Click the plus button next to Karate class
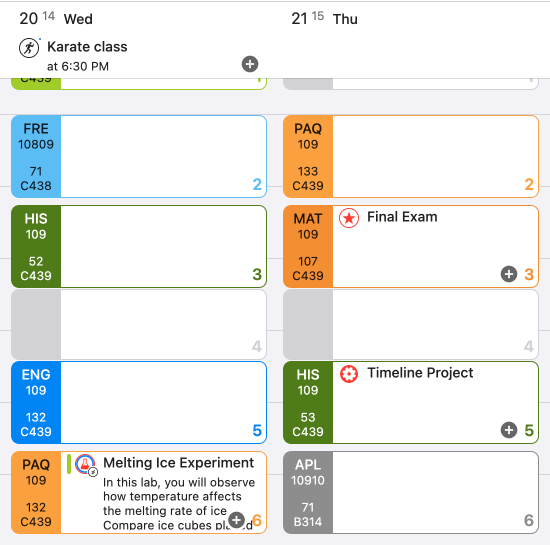550x545 pixels. point(250,64)
